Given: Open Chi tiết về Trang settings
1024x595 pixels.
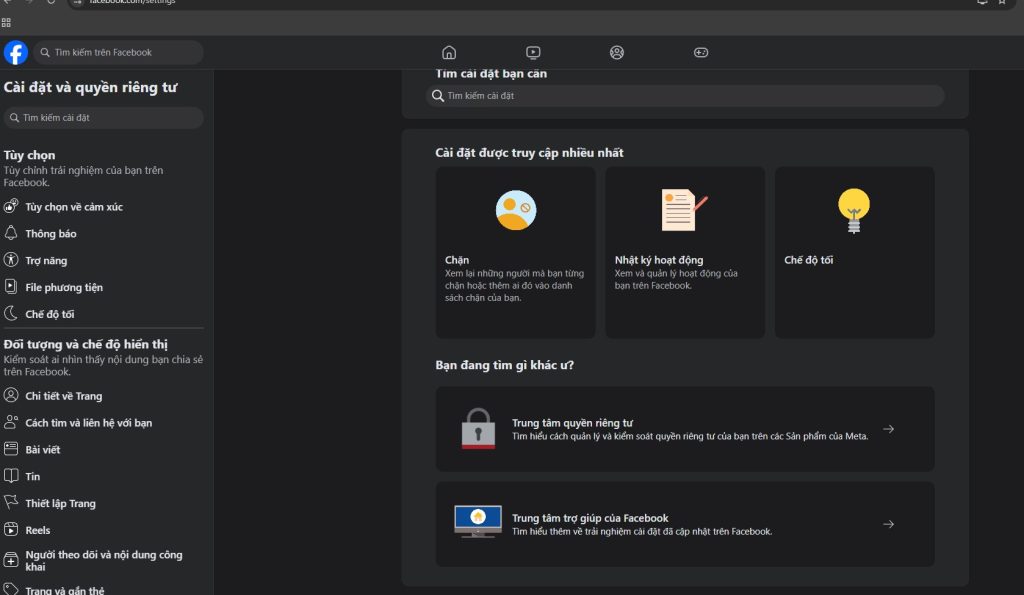Looking at the screenshot, I should (64, 396).
